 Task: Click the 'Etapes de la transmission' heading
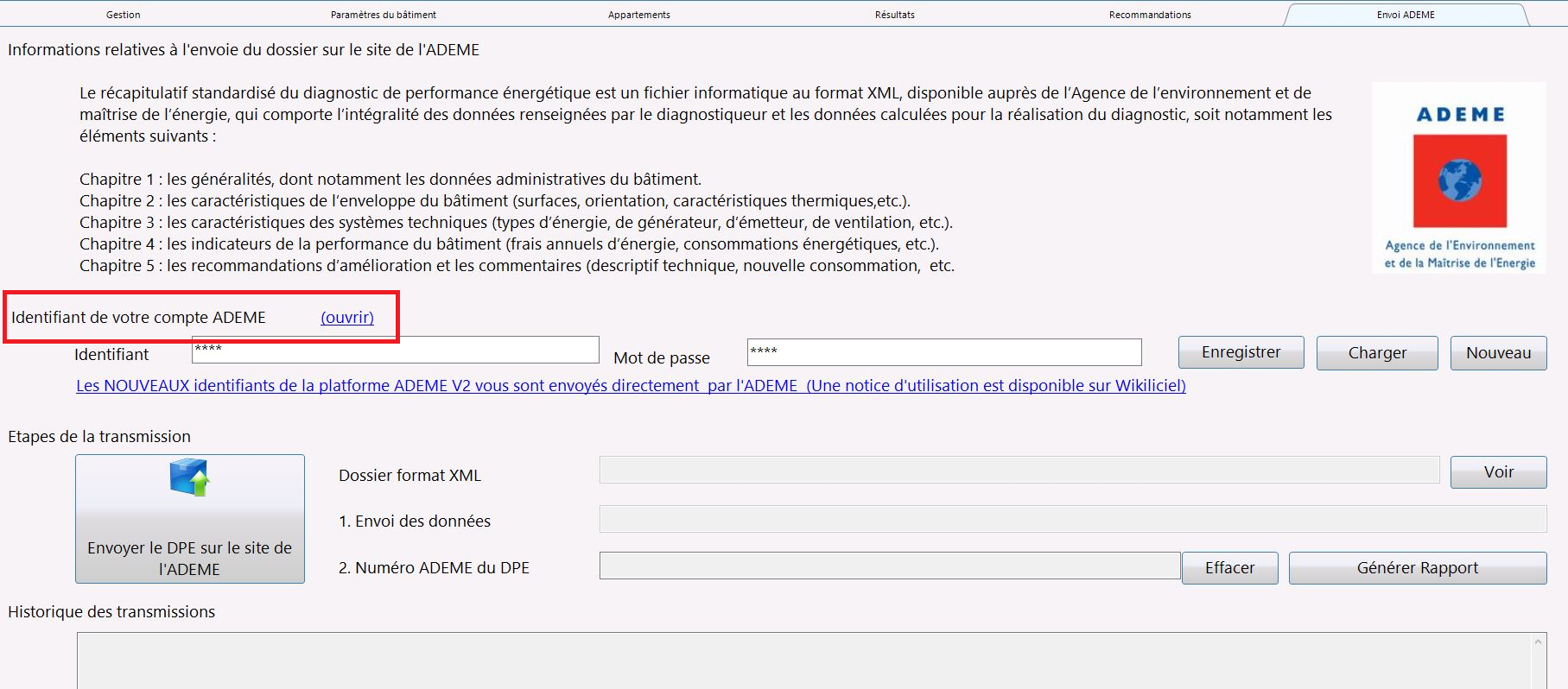tap(99, 436)
